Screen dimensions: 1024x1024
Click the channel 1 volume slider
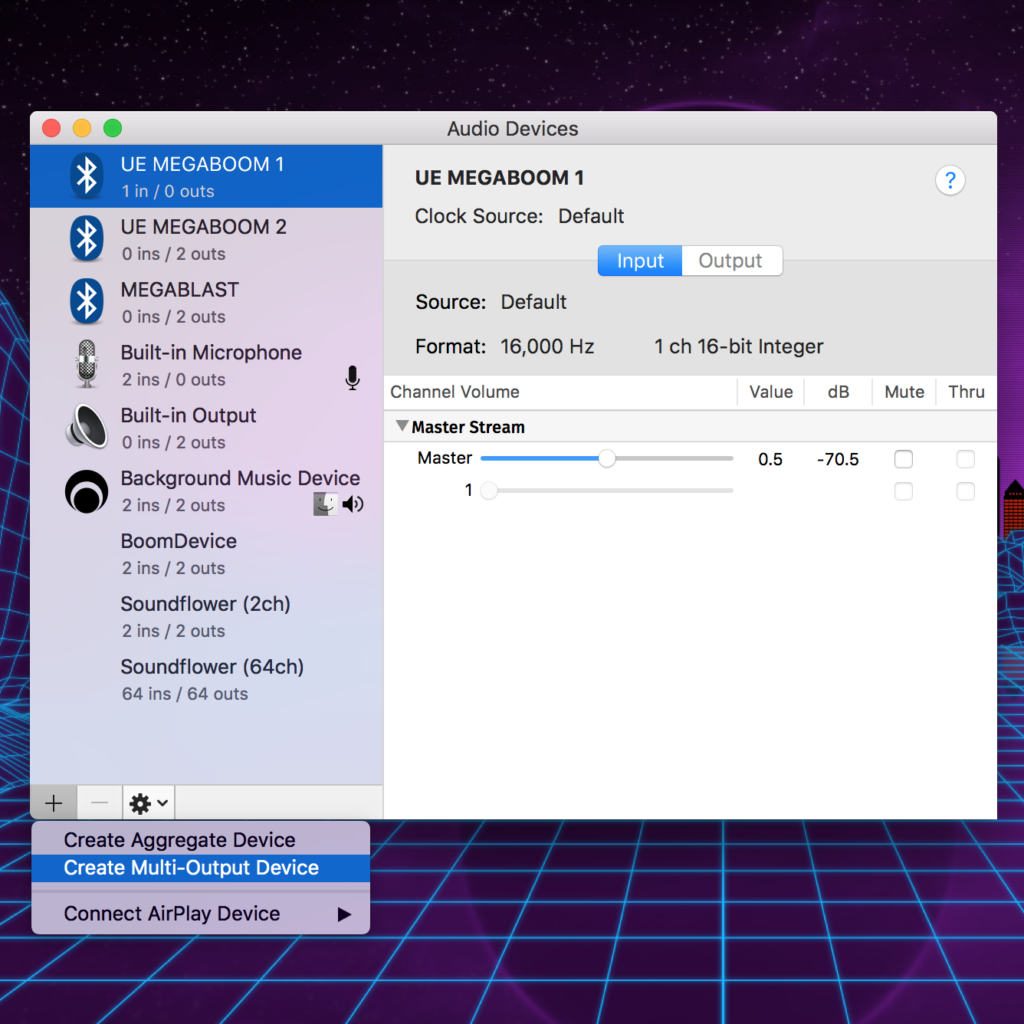(x=607, y=490)
